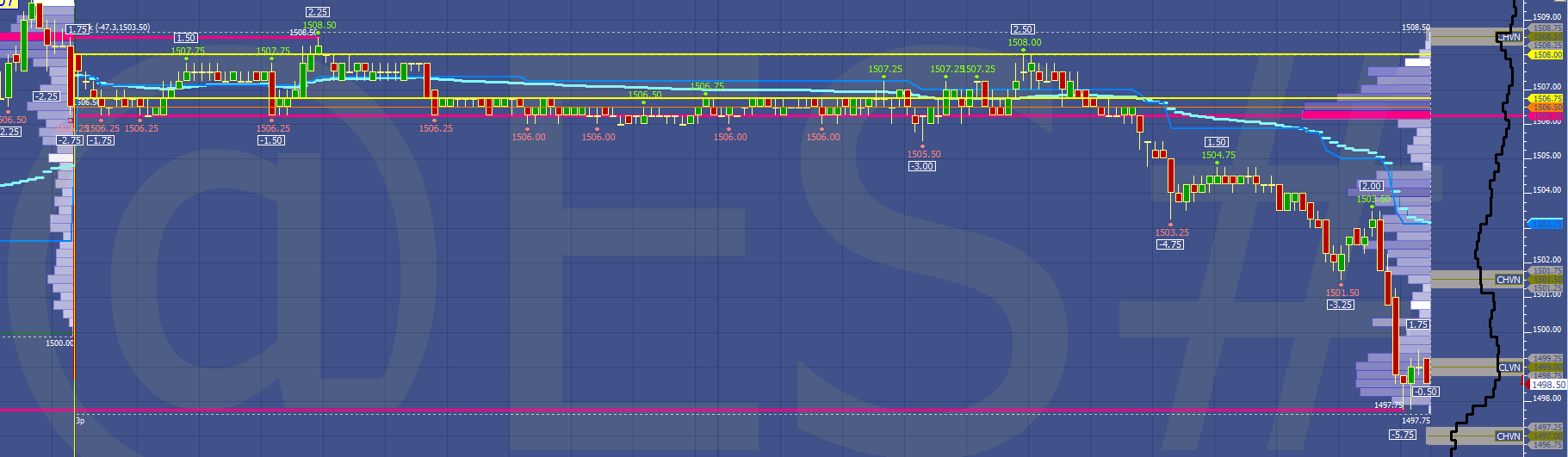Screen dimensions: 1568x457
Task: Click the 1504.00 price axis label
Action: coord(1547,190)
